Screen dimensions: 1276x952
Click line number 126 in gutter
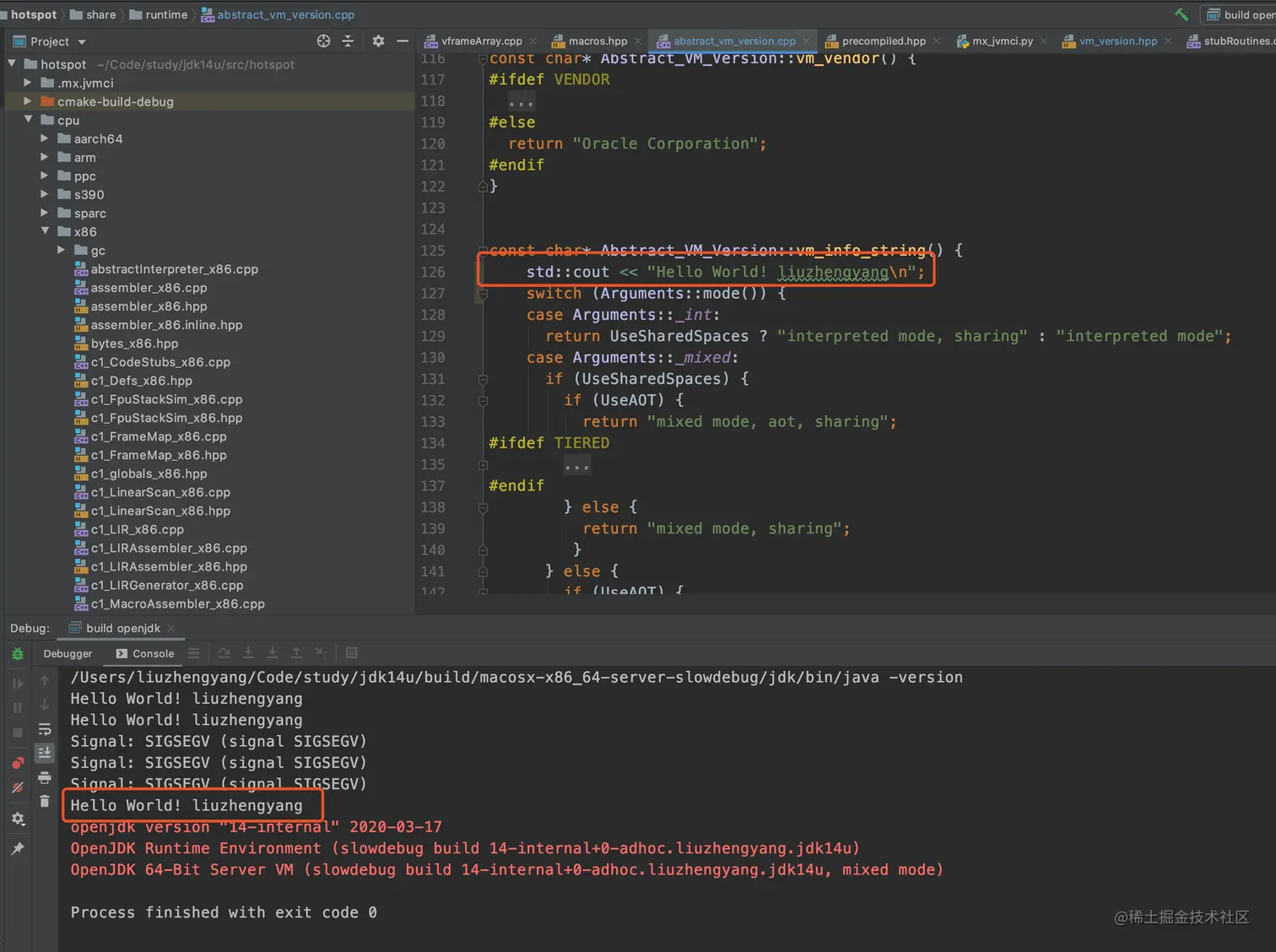click(433, 272)
